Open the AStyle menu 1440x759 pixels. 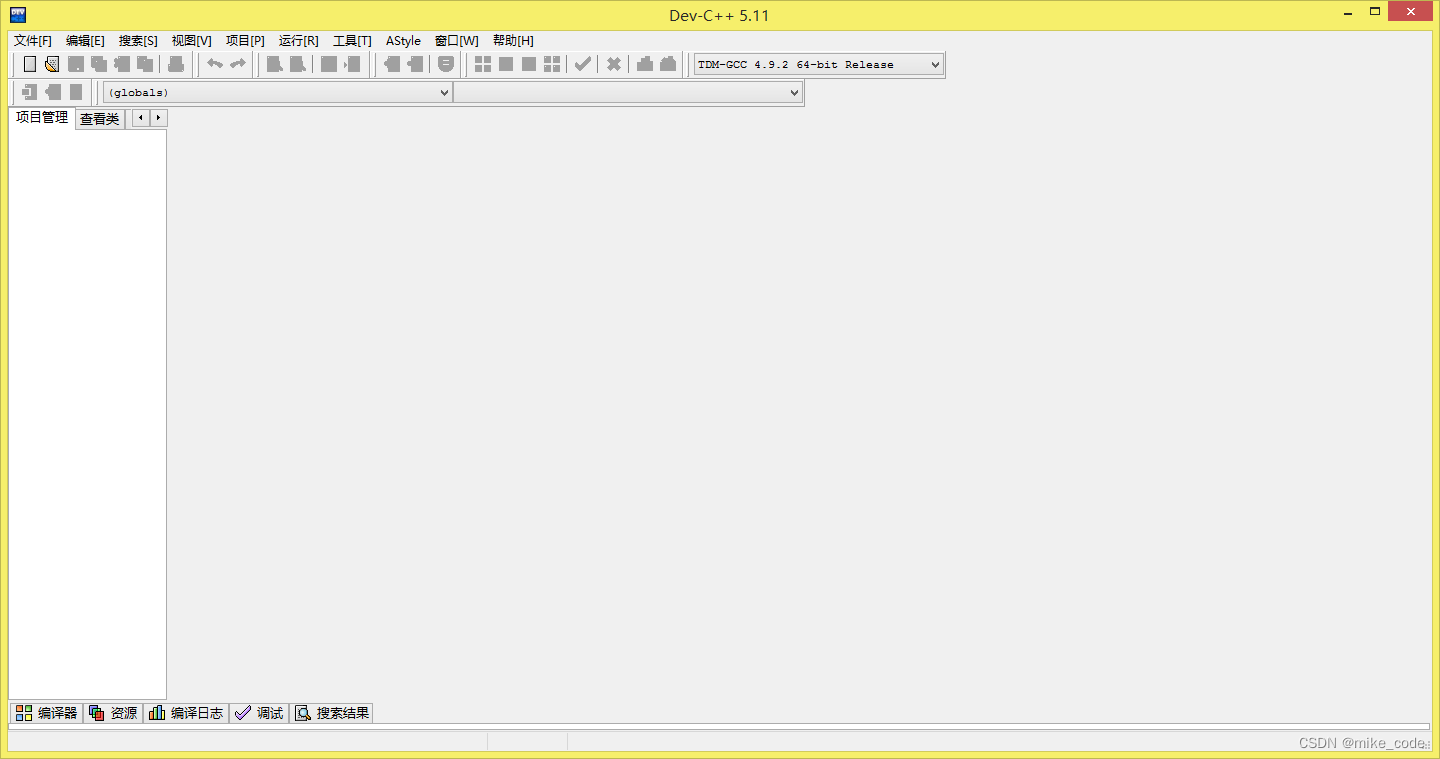click(403, 41)
